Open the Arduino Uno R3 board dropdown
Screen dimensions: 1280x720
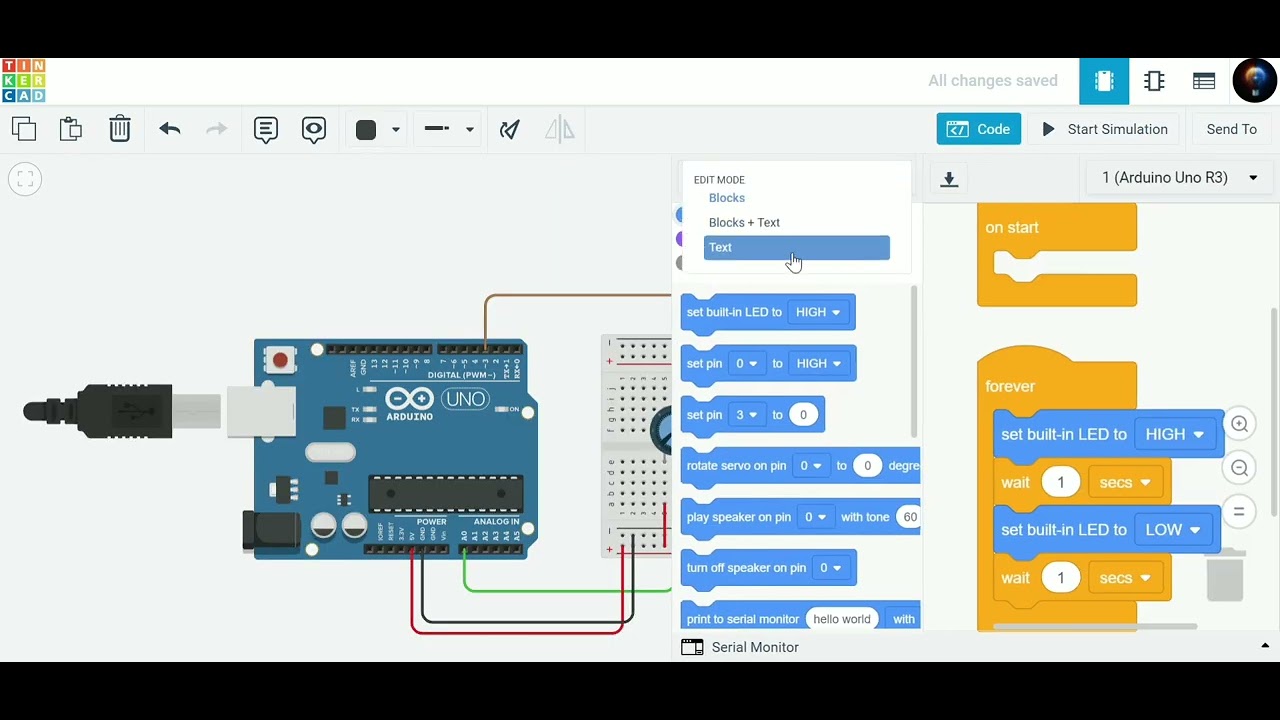[1180, 178]
